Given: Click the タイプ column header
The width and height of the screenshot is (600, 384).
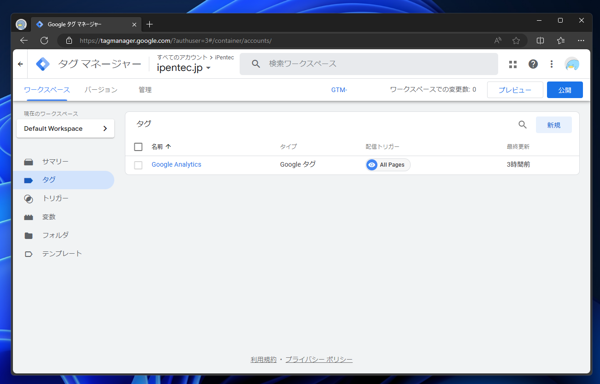Looking at the screenshot, I should click(288, 146).
